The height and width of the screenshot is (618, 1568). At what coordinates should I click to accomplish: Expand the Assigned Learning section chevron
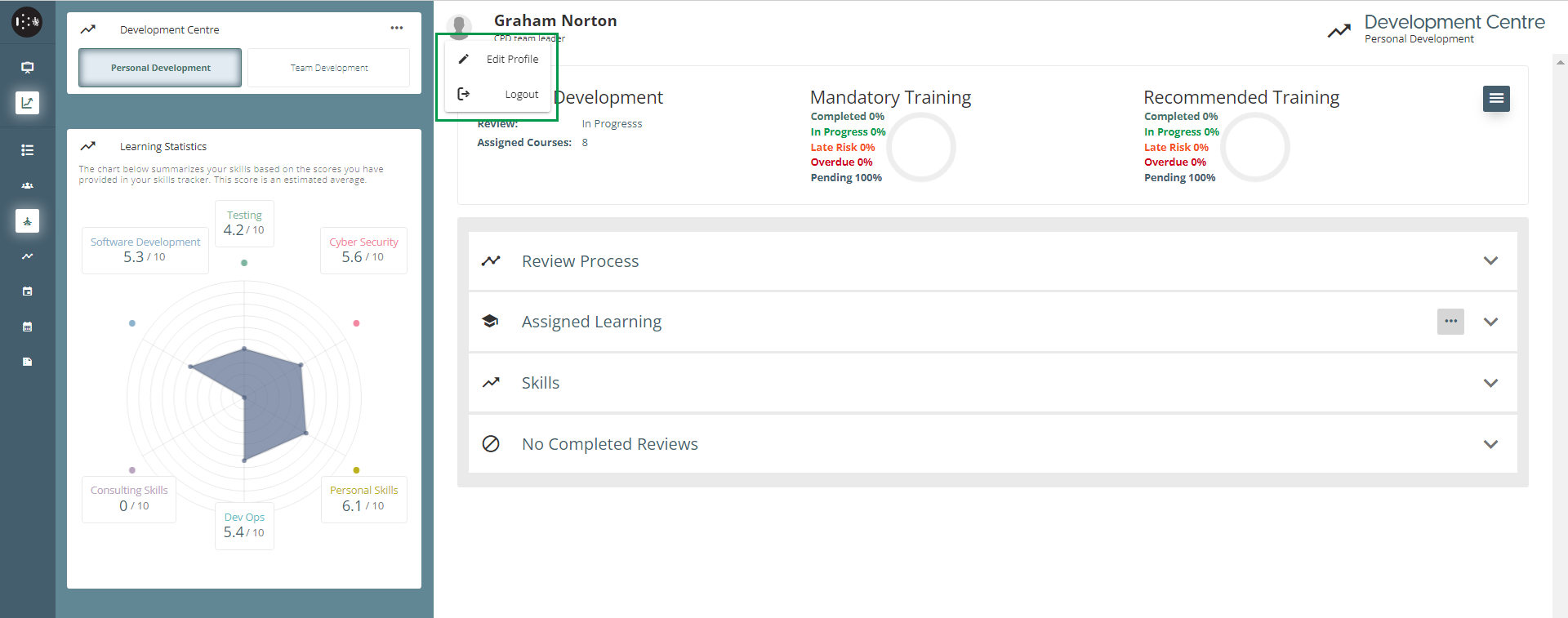click(x=1490, y=322)
